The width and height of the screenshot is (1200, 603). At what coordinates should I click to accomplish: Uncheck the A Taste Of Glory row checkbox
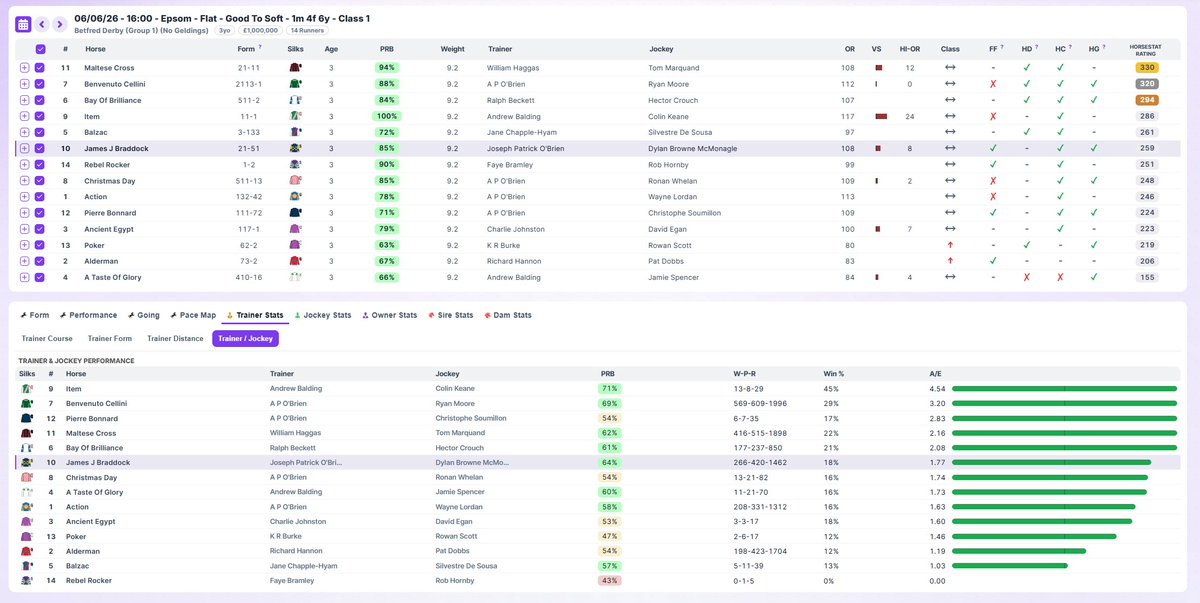click(40, 277)
